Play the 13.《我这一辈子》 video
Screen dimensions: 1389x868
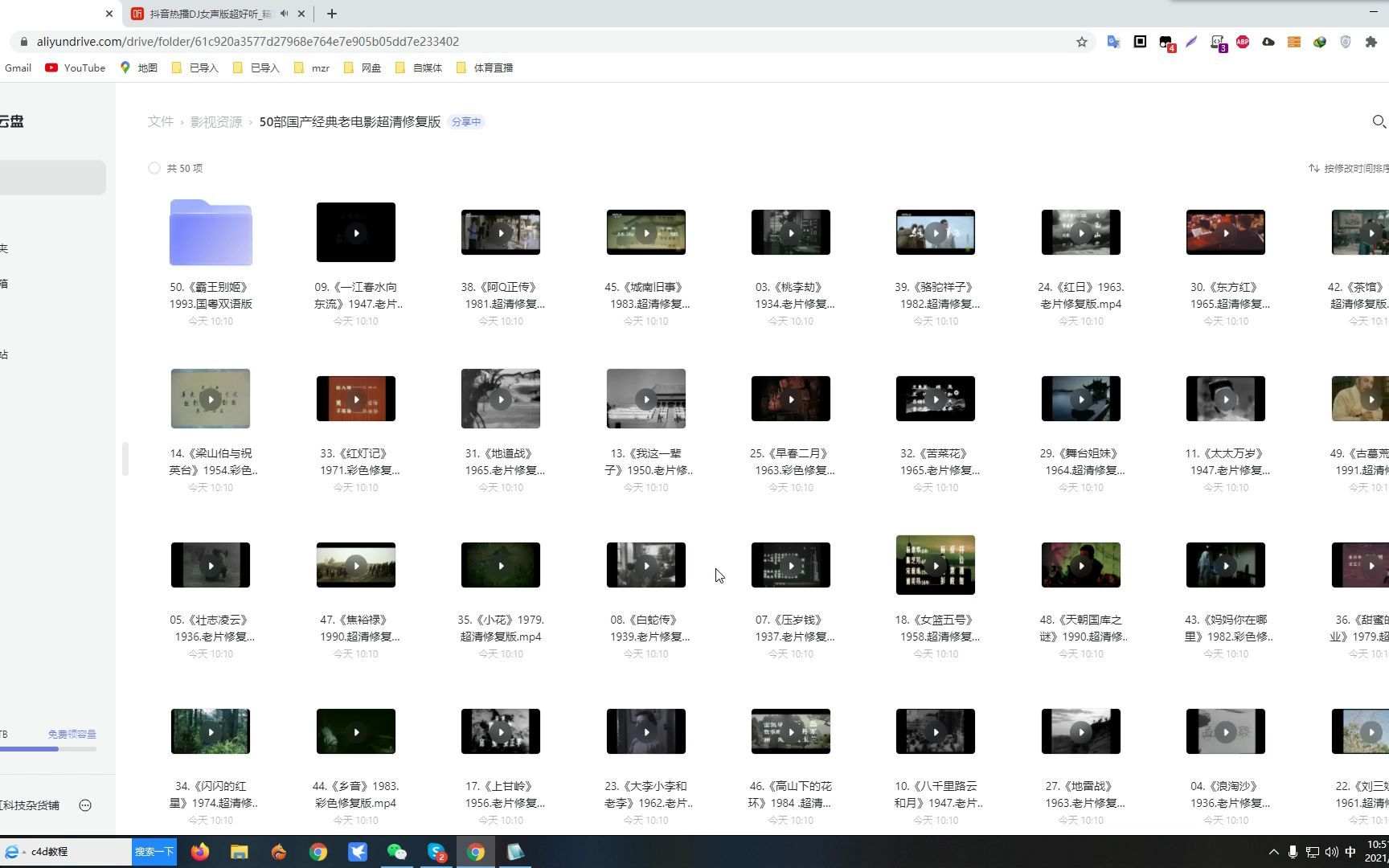(646, 399)
